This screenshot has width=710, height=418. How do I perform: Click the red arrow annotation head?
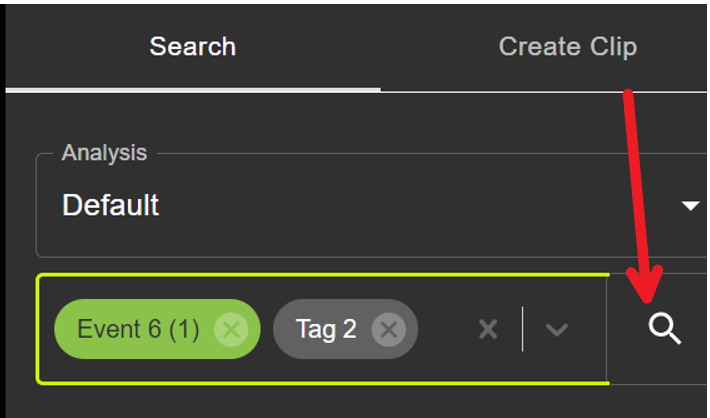(x=646, y=285)
